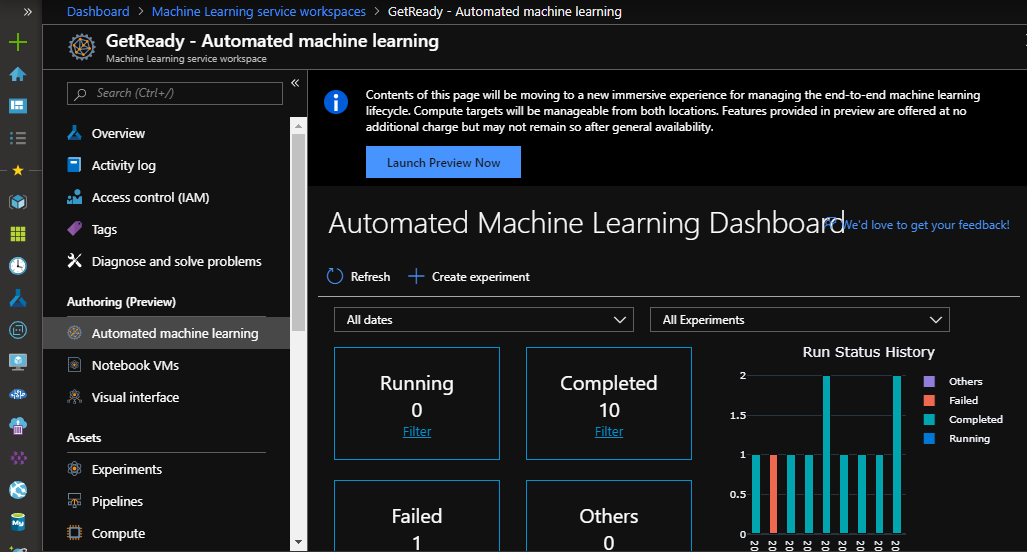Click the purple dots cluster icon
This screenshot has width=1027, height=552.
pyautogui.click(x=18, y=458)
